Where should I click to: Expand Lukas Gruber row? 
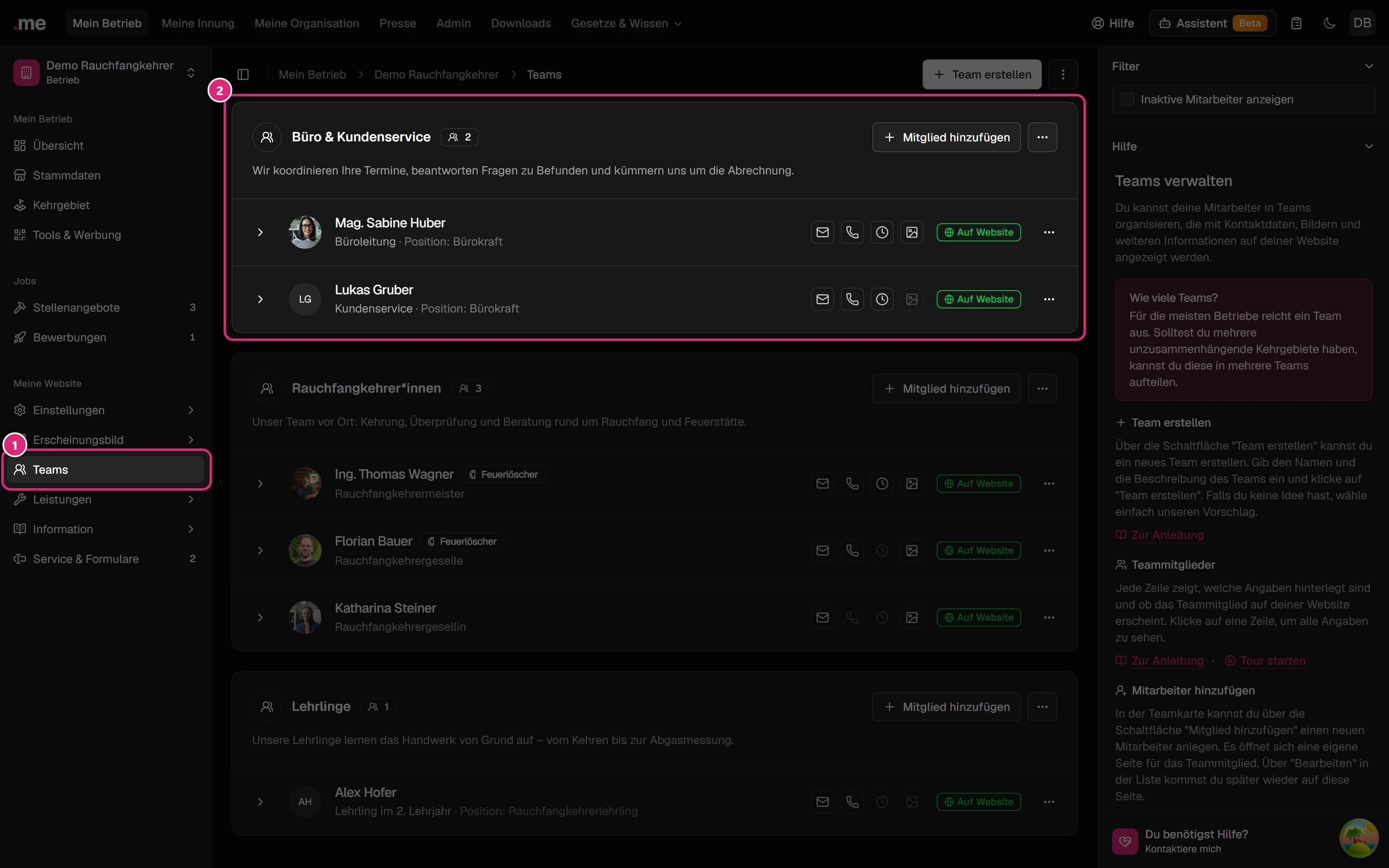tap(260, 299)
